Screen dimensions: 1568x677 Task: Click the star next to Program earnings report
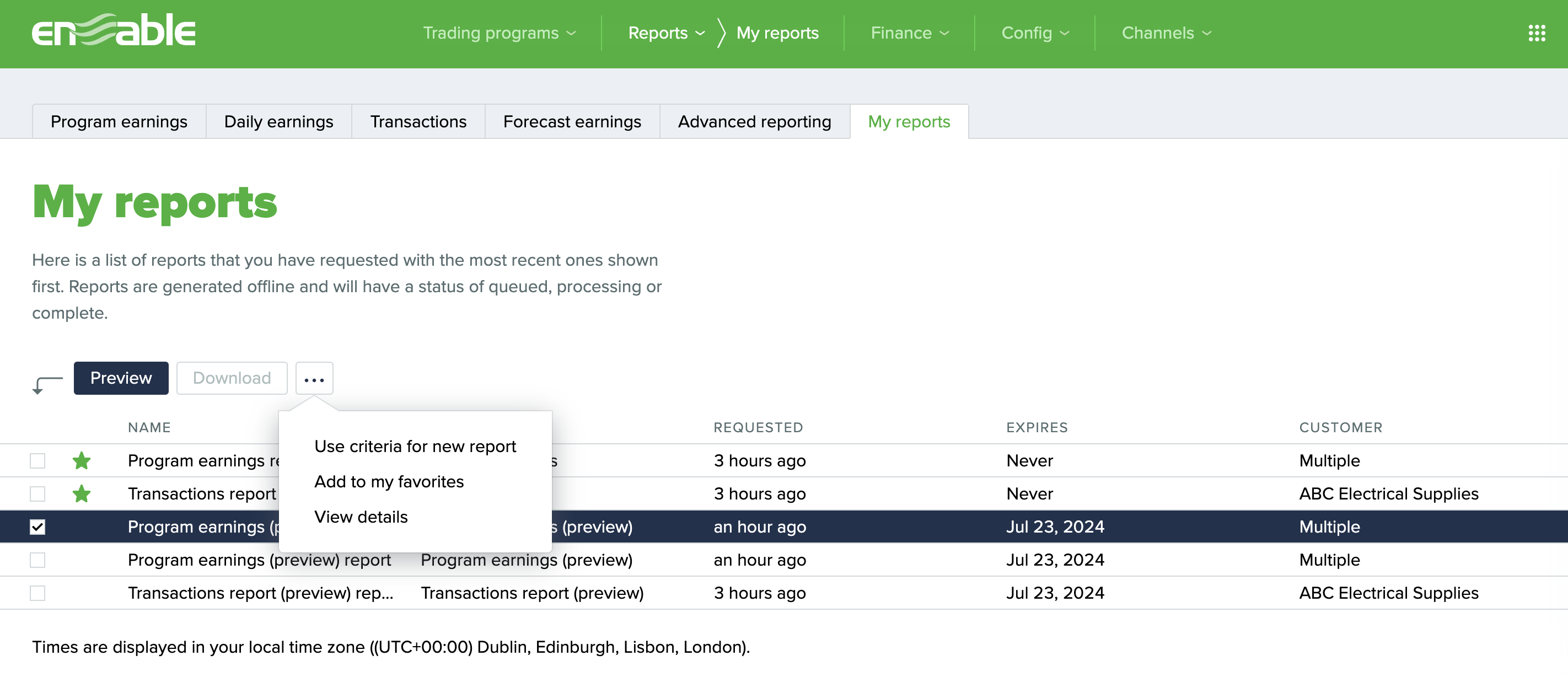[83, 461]
